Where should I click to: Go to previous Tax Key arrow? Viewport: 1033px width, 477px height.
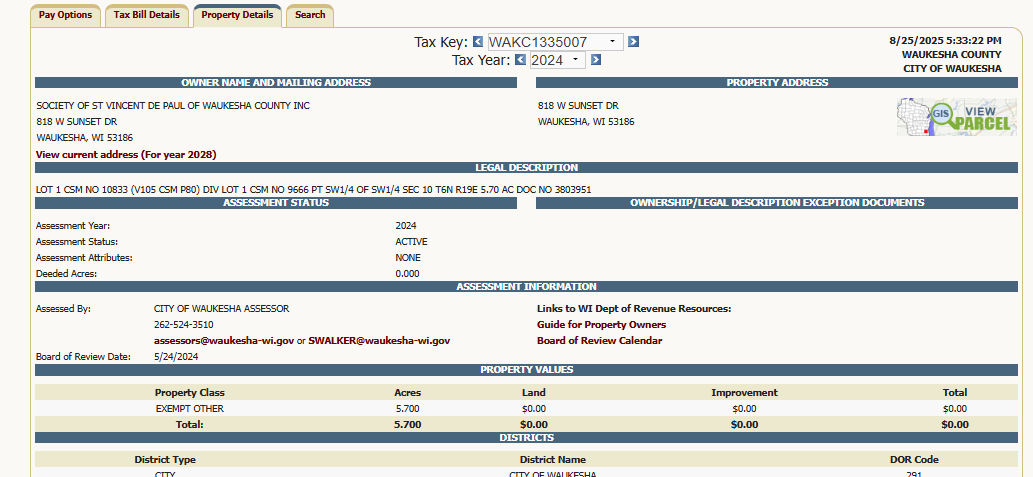[477, 42]
